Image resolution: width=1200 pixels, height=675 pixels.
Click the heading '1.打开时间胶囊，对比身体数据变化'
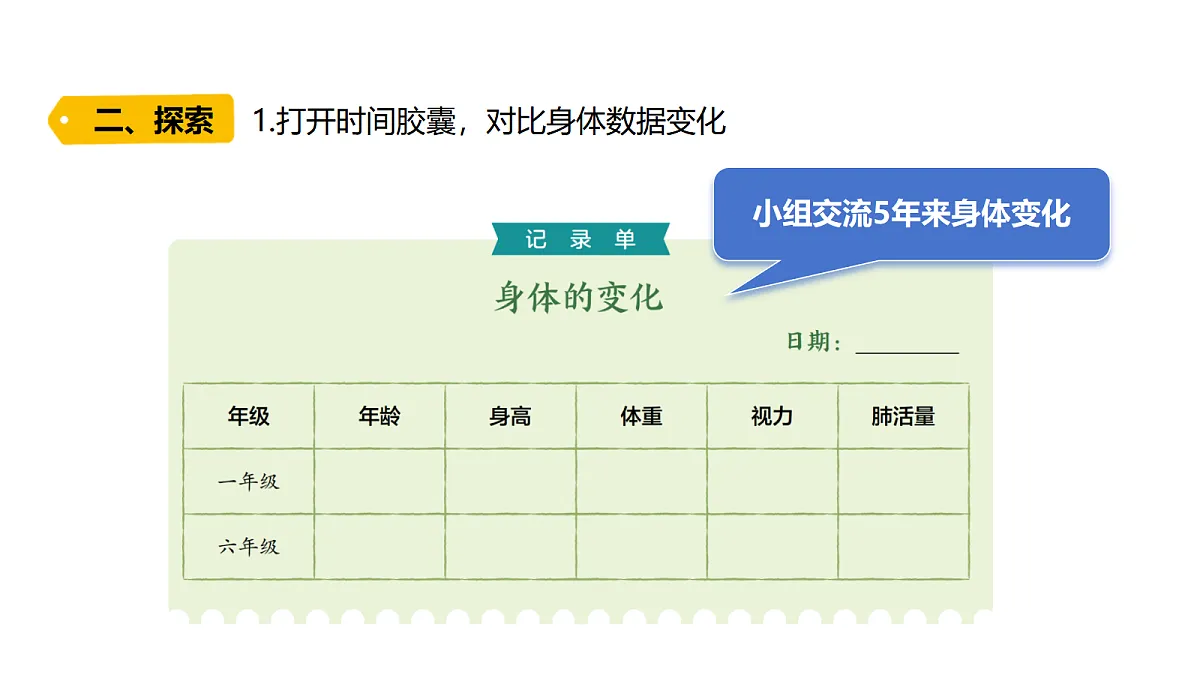point(488,121)
